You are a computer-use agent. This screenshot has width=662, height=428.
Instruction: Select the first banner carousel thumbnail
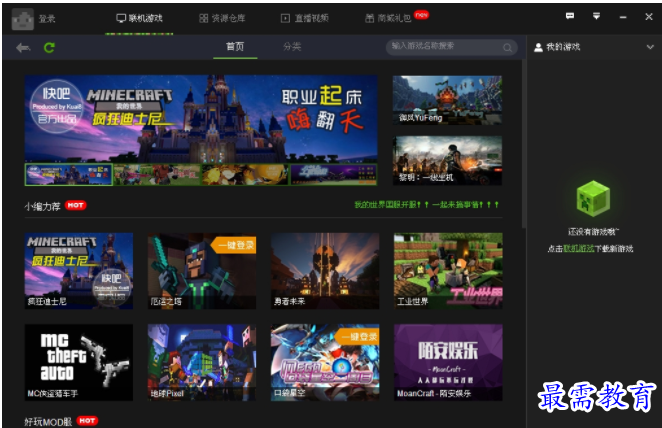coord(69,174)
